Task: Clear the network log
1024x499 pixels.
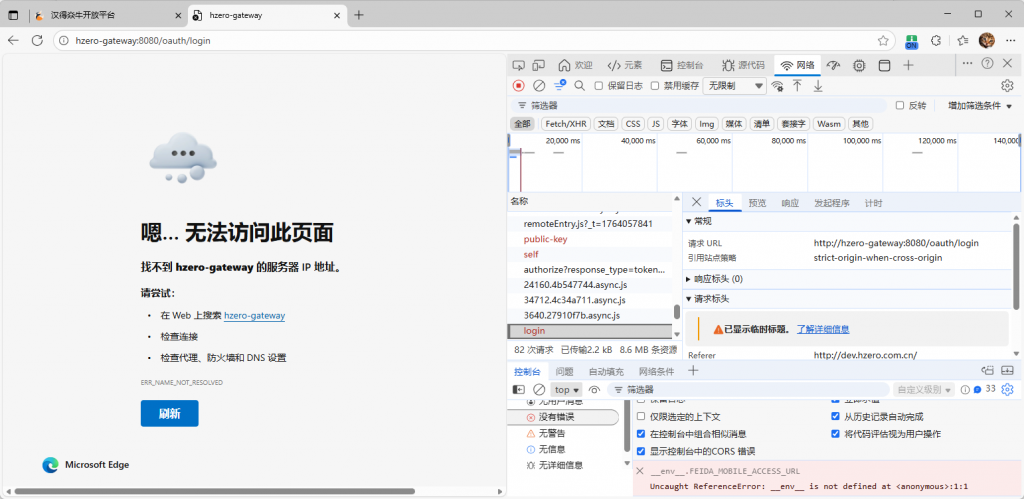Action: [x=539, y=86]
